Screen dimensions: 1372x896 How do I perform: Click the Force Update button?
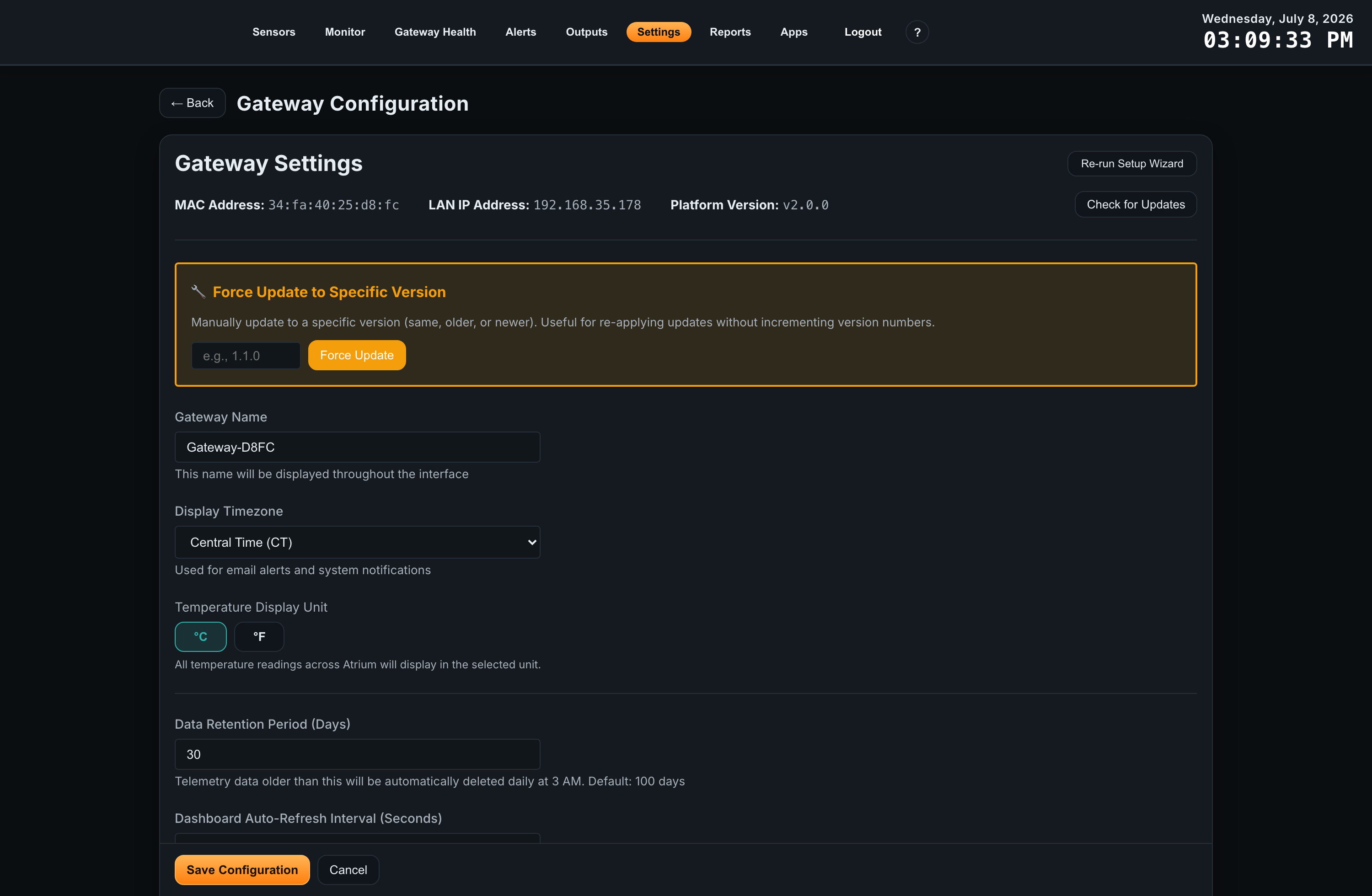(x=357, y=356)
